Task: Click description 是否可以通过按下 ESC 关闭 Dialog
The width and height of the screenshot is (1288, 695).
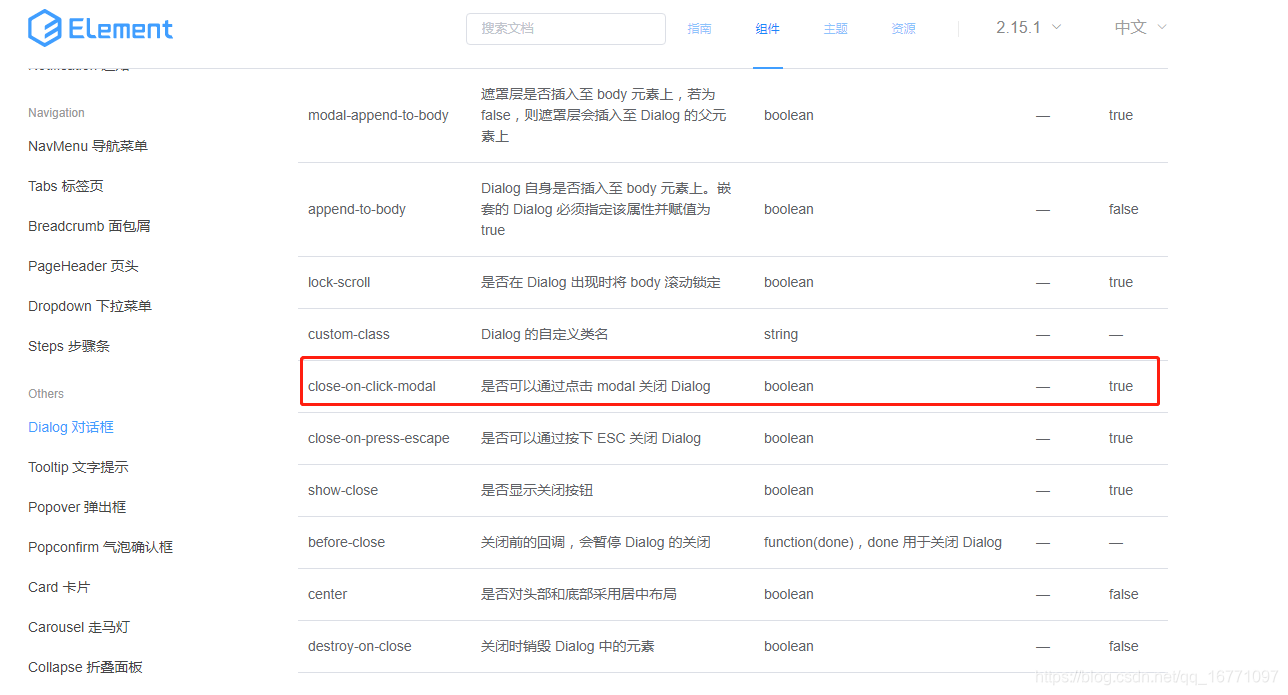Action: (591, 438)
